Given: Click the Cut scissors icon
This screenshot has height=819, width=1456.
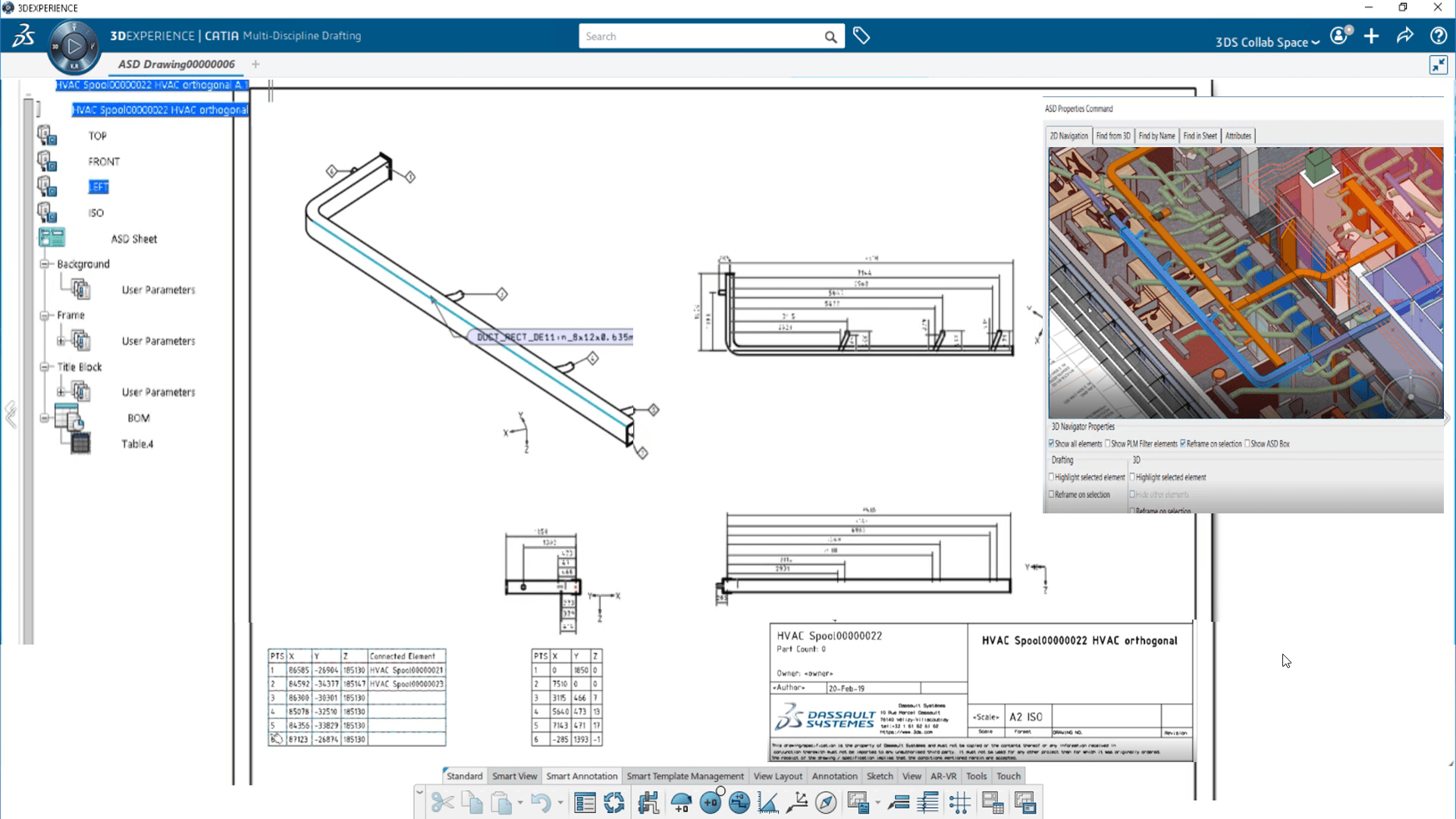Looking at the screenshot, I should click(x=442, y=802).
